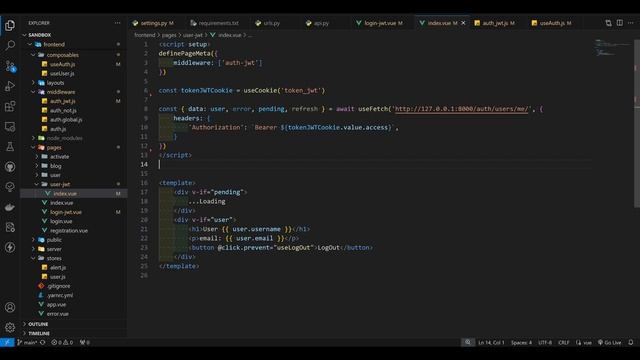The image size is (640, 360).
Task: Change line ending via CRLF
Action: [564, 342]
